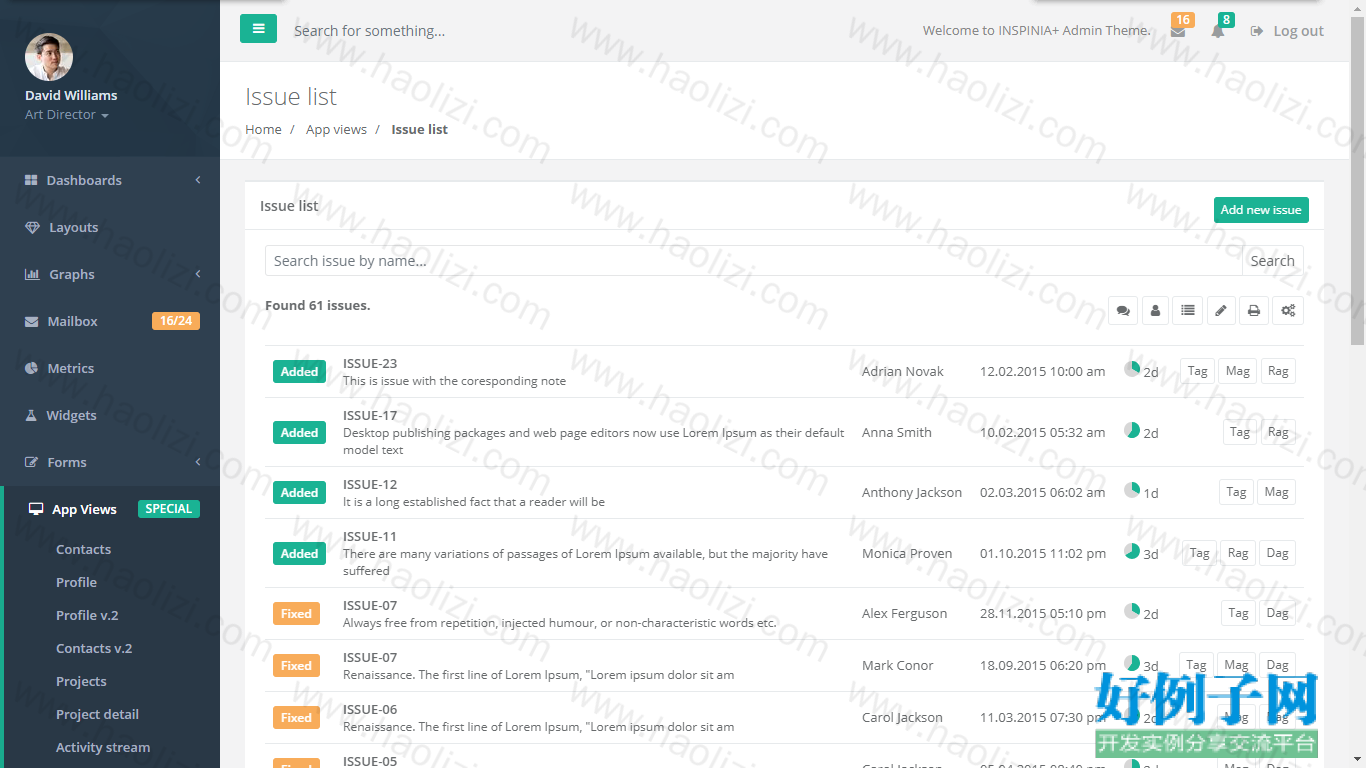Click the print icon button
1366x768 pixels.
tap(1253, 310)
